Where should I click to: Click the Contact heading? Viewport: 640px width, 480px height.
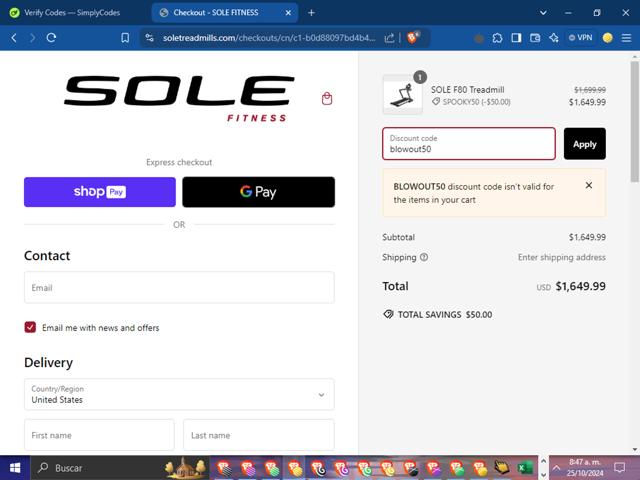(x=47, y=256)
